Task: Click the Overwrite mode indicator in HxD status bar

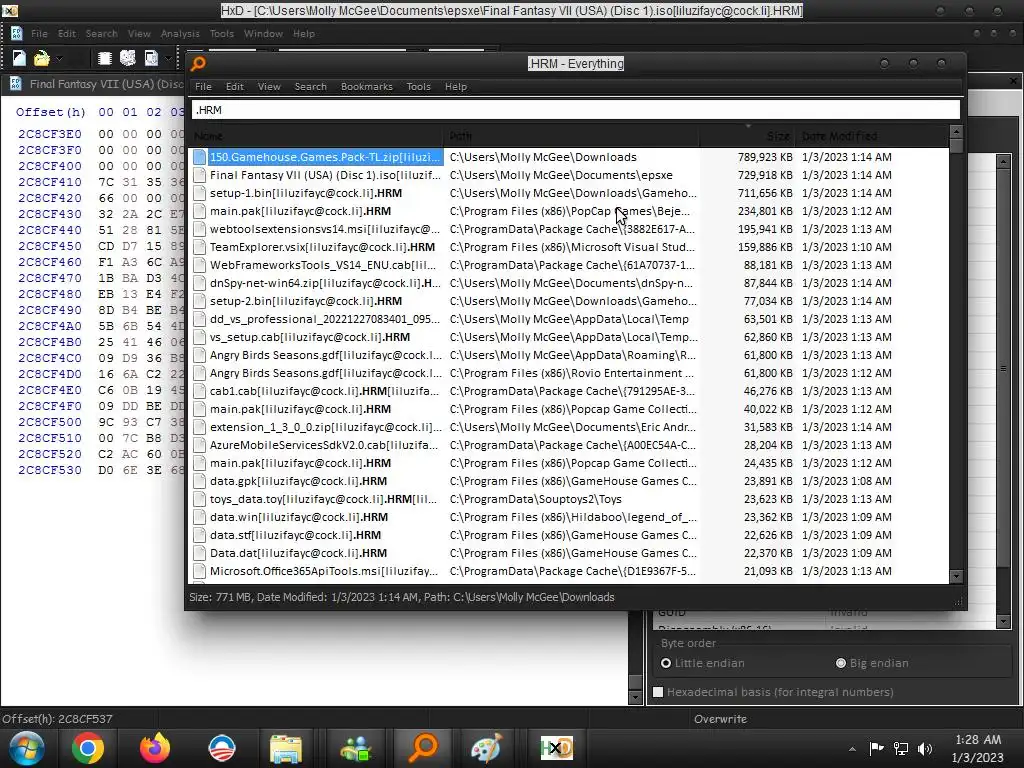Action: [x=720, y=718]
